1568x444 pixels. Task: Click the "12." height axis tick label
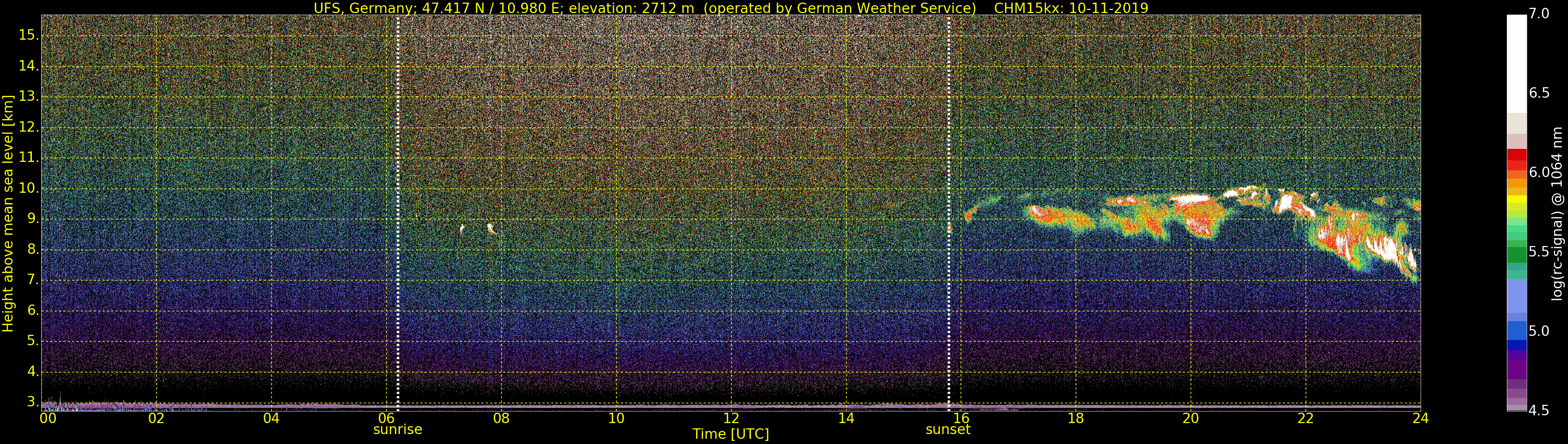28,127
